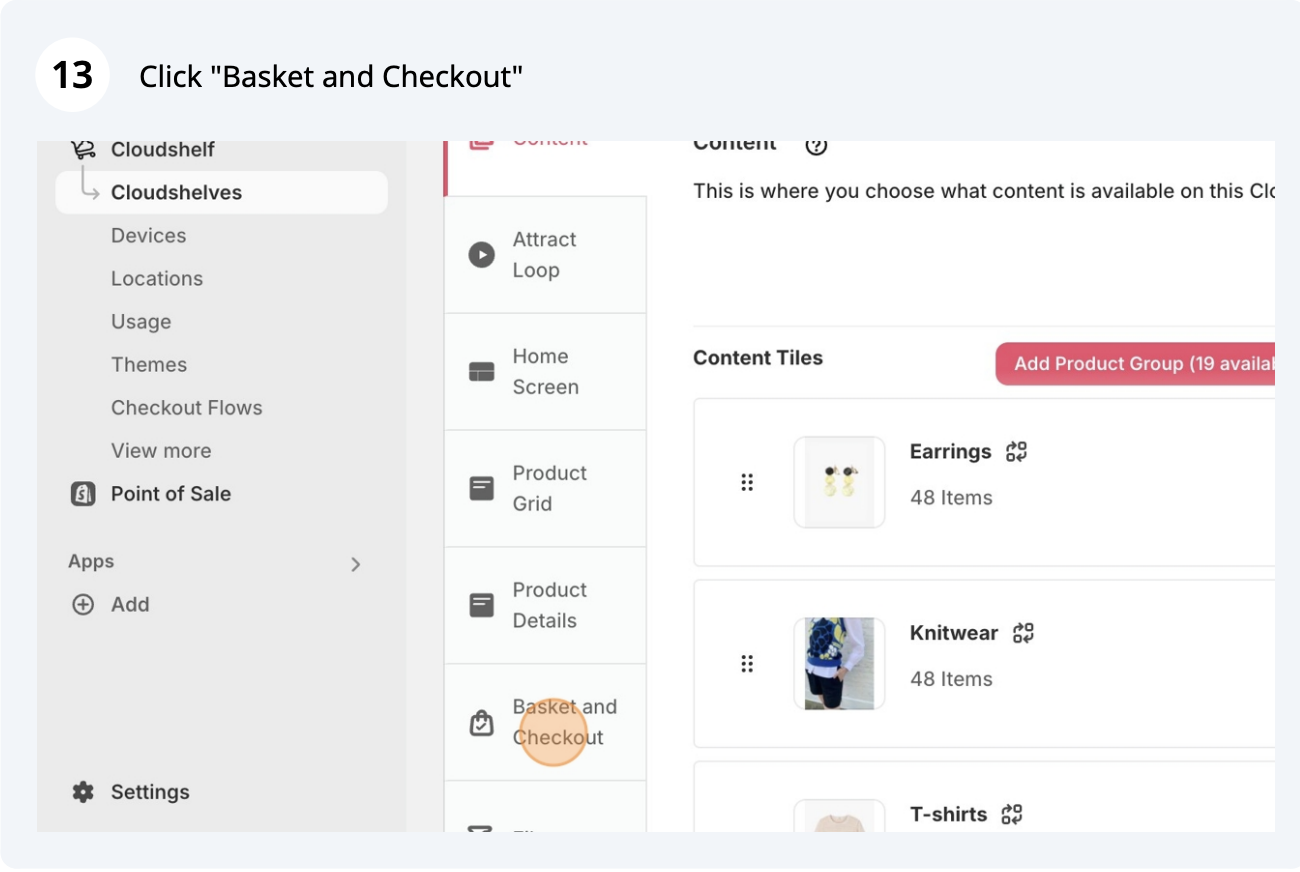The width and height of the screenshot is (1300, 872).
Task: Click Add Product Group button
Action: tap(1135, 364)
